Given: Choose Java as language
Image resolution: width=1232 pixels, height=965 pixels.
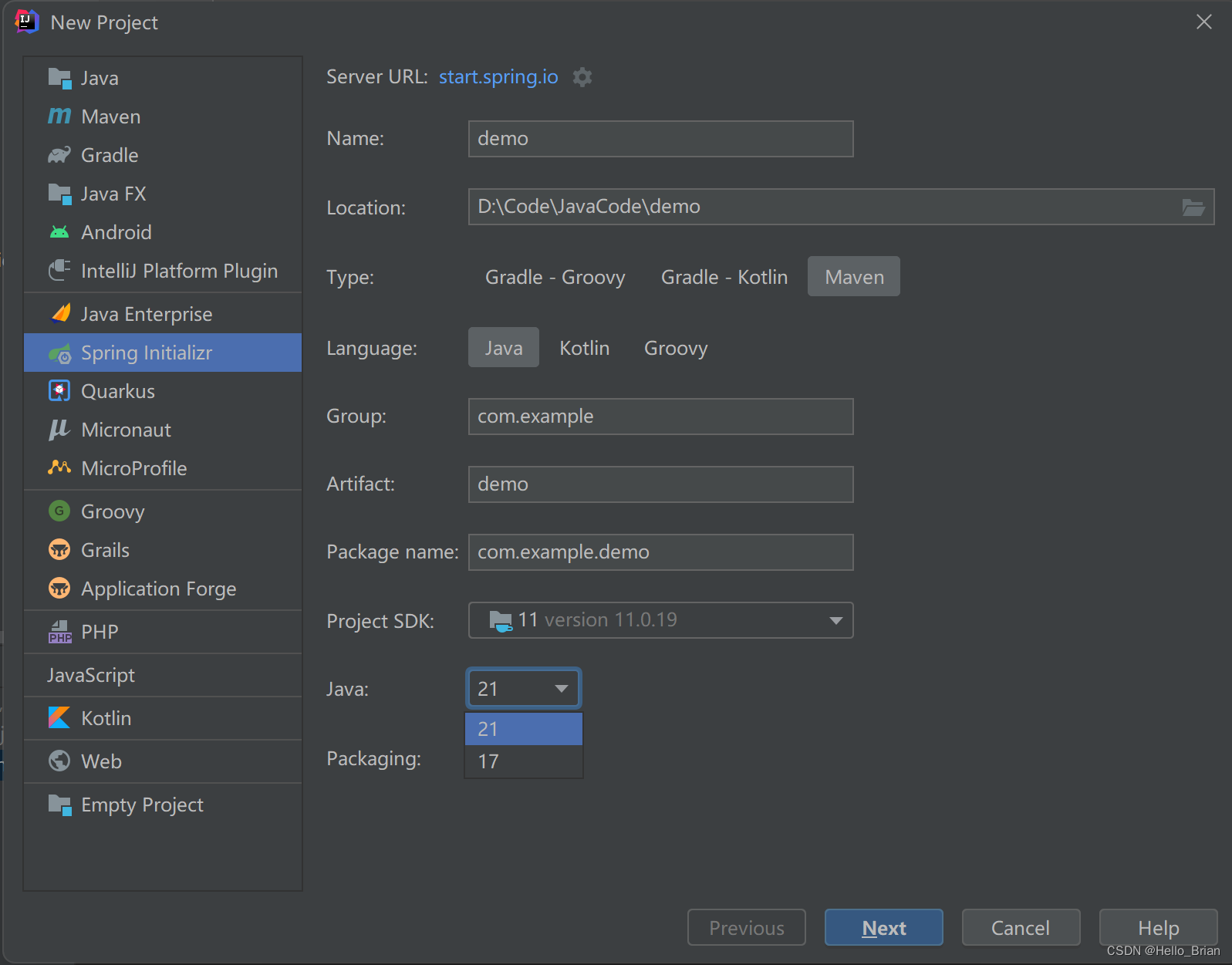Looking at the screenshot, I should click(x=504, y=348).
